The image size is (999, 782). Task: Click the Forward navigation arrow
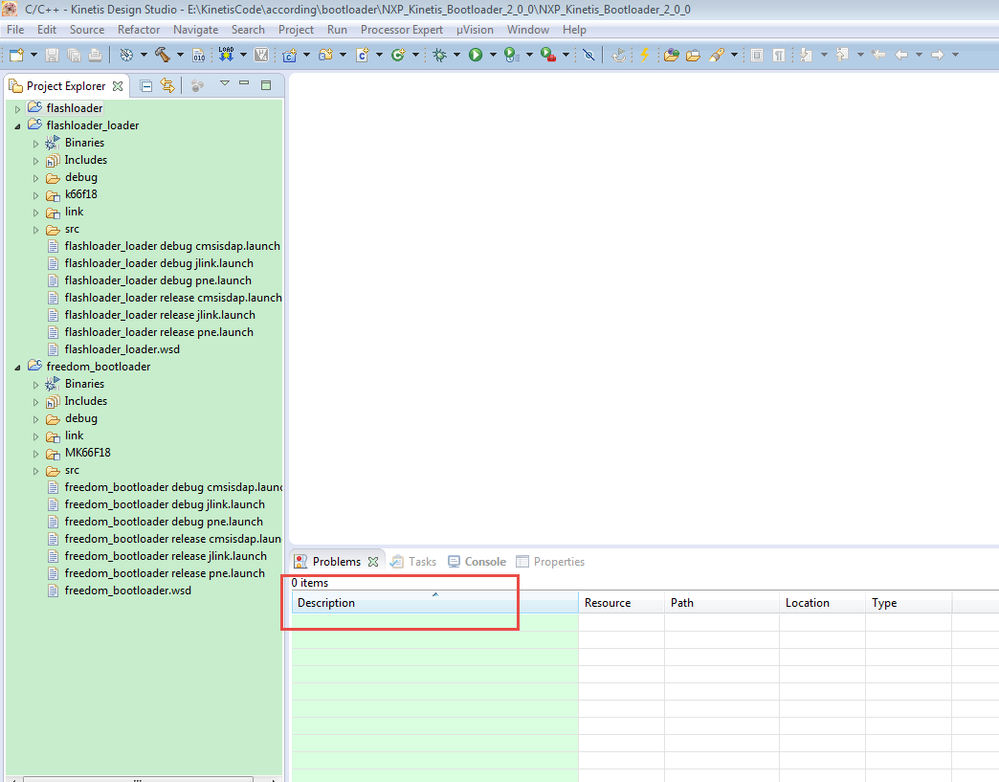pyautogui.click(x=937, y=55)
